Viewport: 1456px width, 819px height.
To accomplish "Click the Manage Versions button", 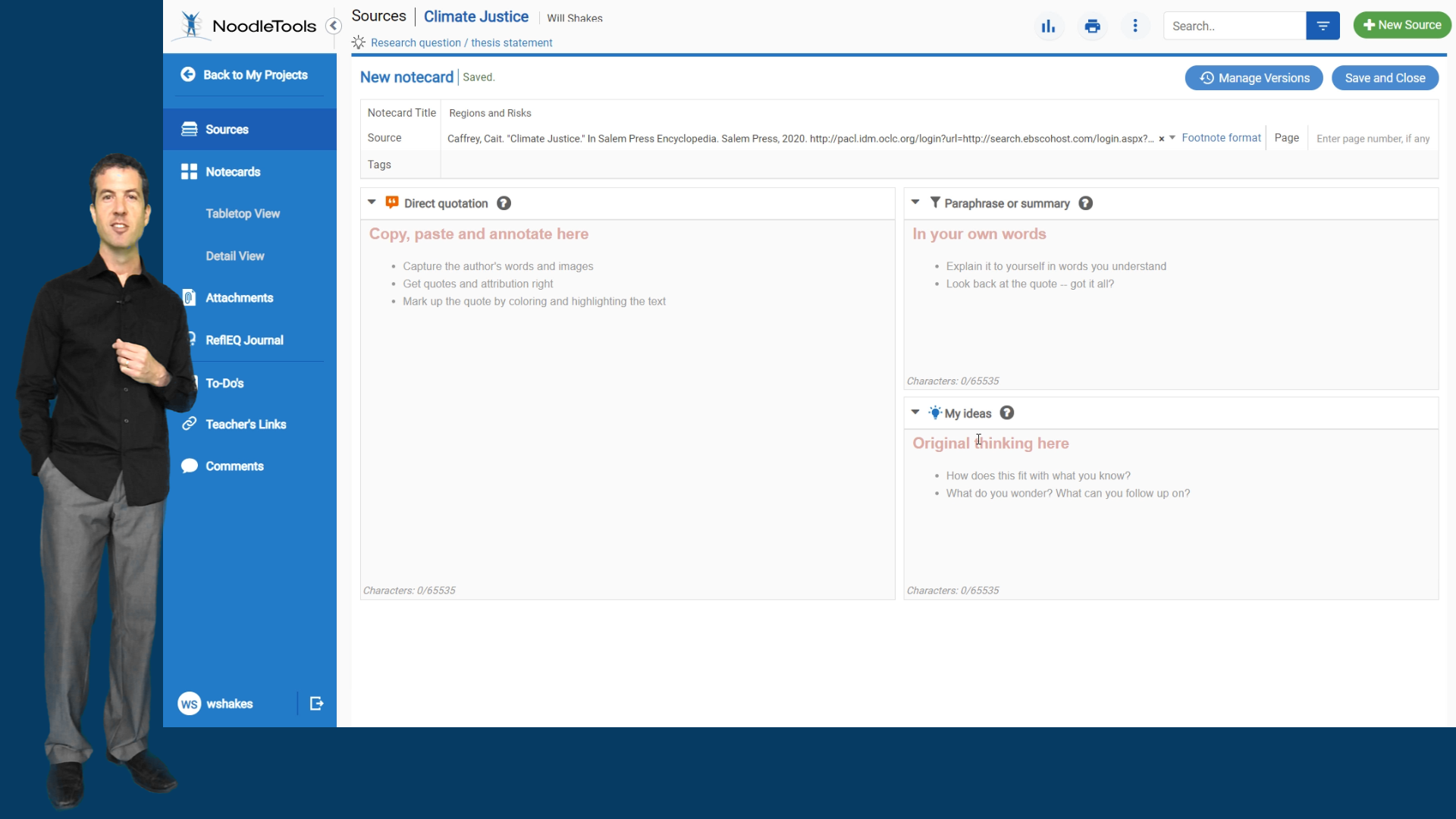I will click(x=1254, y=78).
